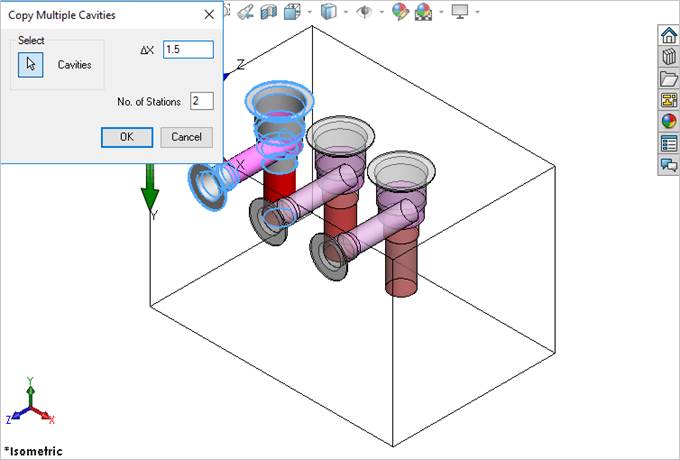Click the Display Style cube icon
The image size is (680, 460).
coord(328,12)
